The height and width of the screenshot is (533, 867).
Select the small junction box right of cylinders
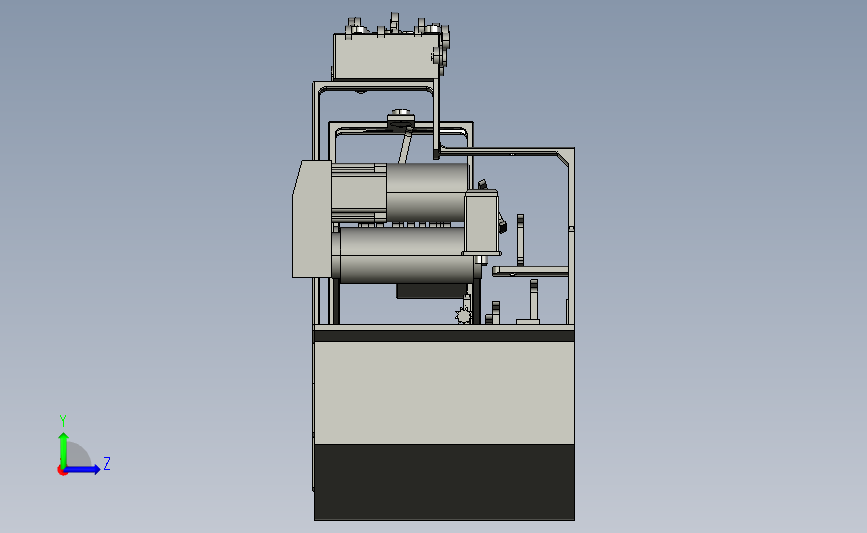481,222
